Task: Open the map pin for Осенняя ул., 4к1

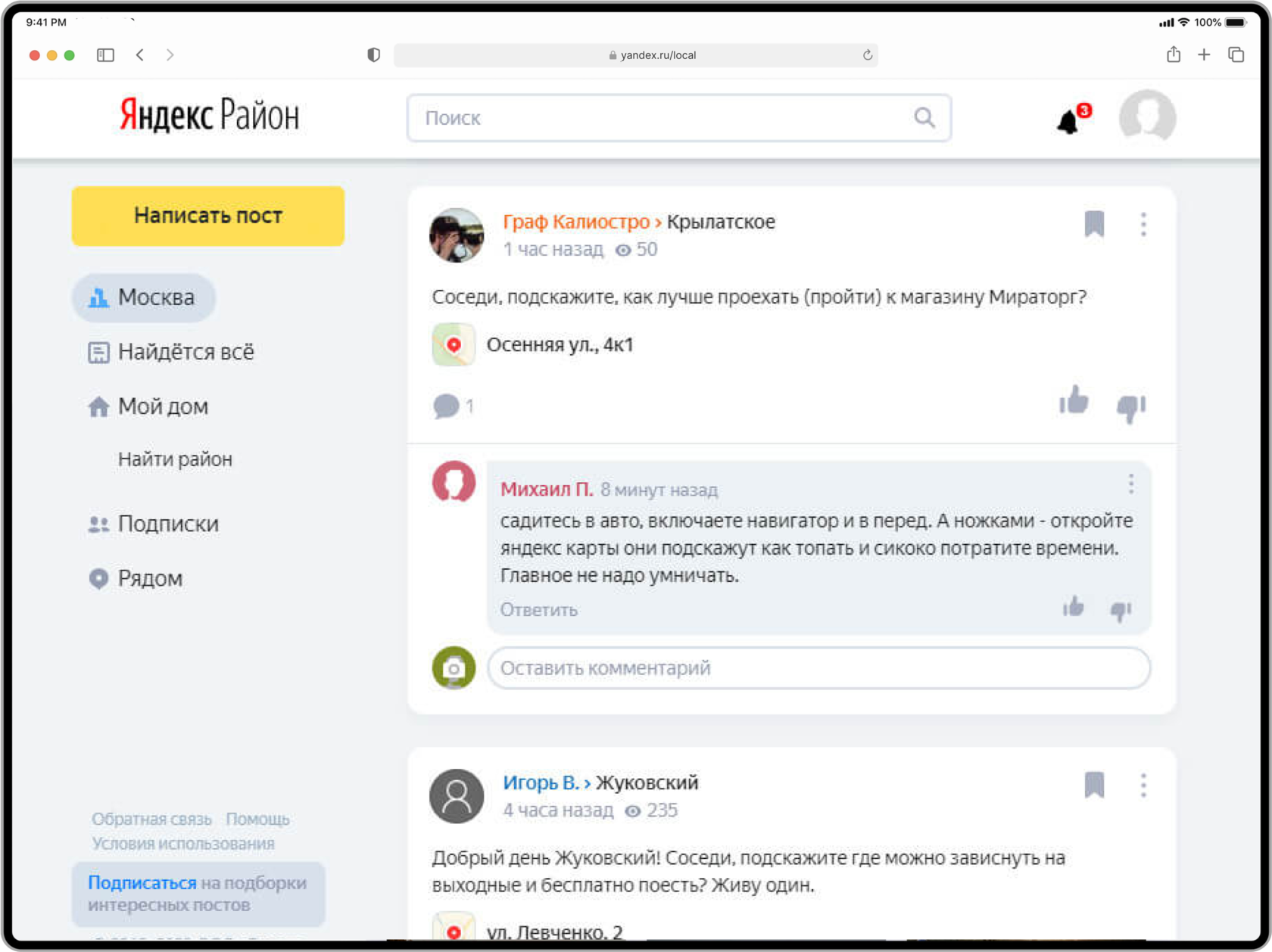Action: [x=454, y=344]
